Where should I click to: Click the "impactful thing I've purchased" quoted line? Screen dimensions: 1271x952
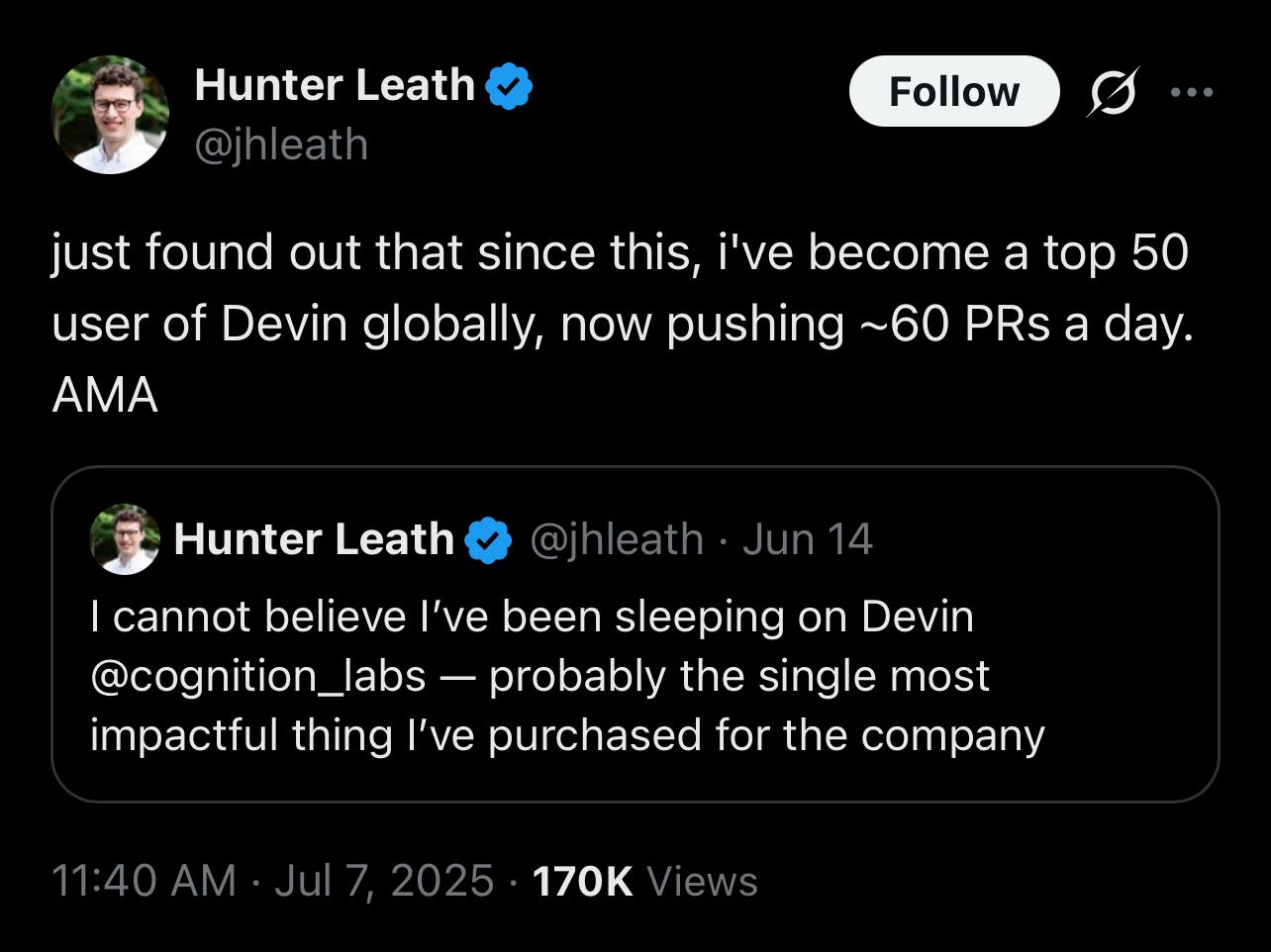tap(567, 735)
